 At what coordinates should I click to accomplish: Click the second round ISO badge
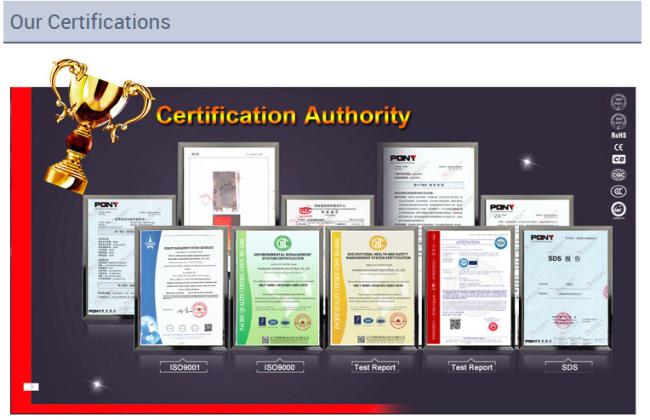click(618, 119)
